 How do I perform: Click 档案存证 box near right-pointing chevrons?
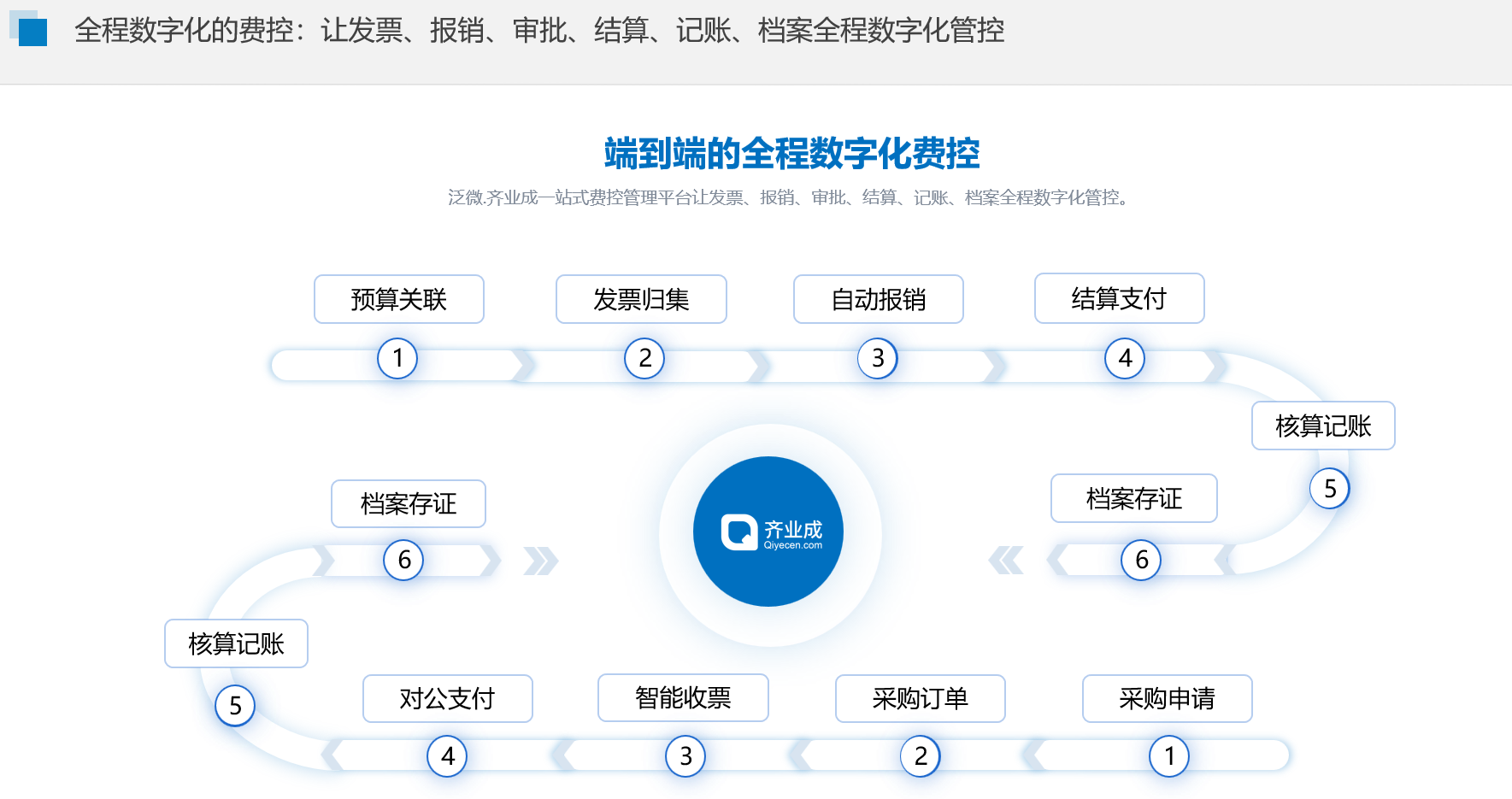click(x=409, y=504)
